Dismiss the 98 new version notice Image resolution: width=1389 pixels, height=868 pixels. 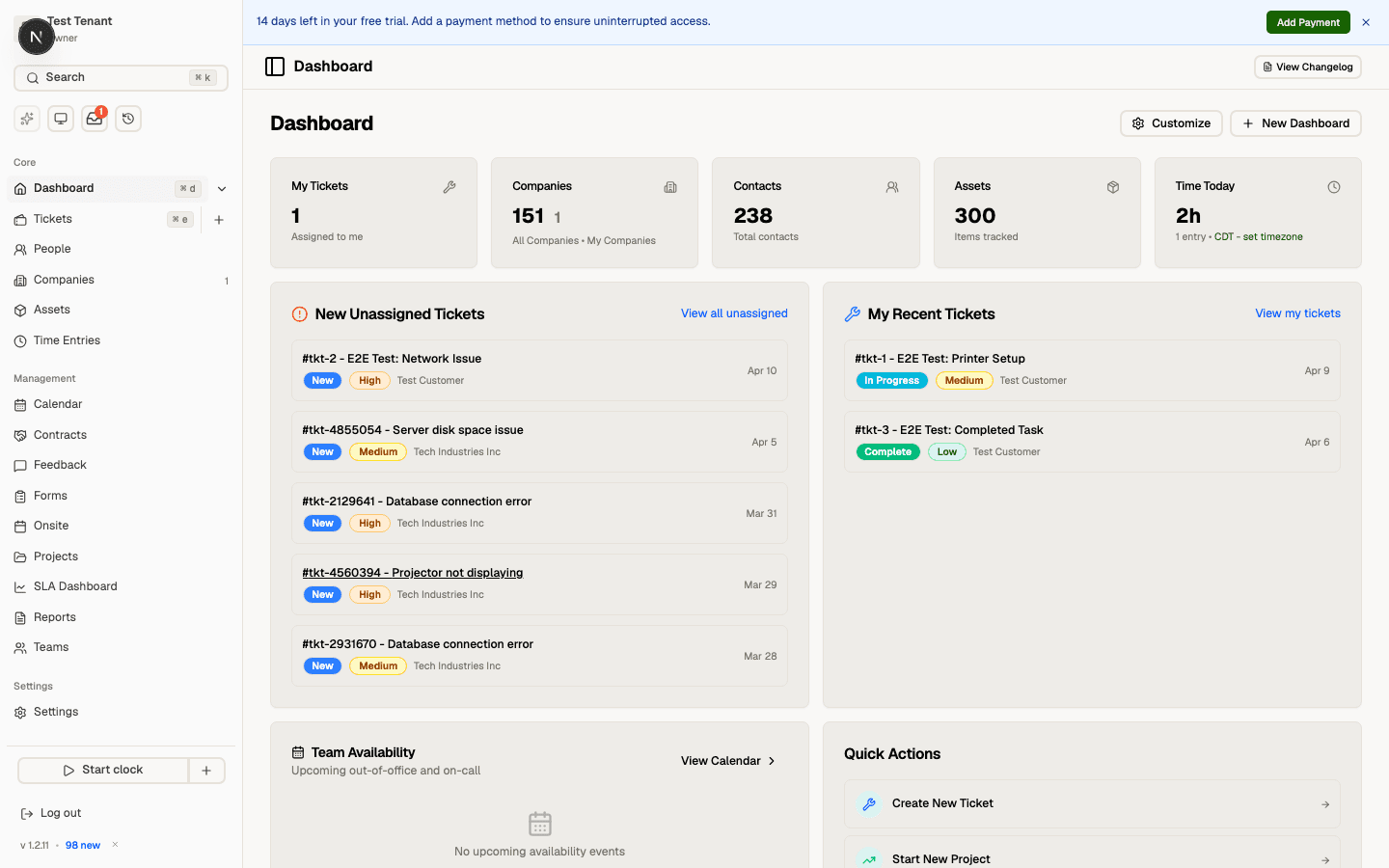(115, 845)
